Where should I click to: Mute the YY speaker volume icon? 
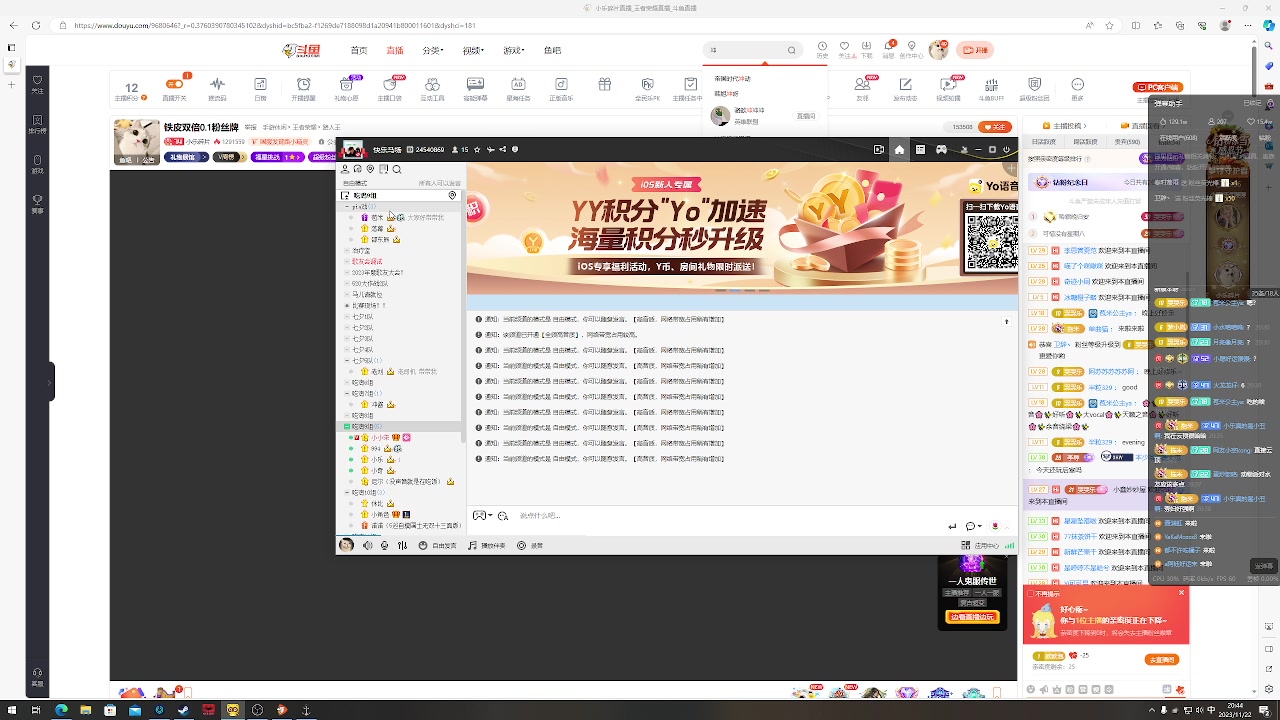tap(367, 545)
